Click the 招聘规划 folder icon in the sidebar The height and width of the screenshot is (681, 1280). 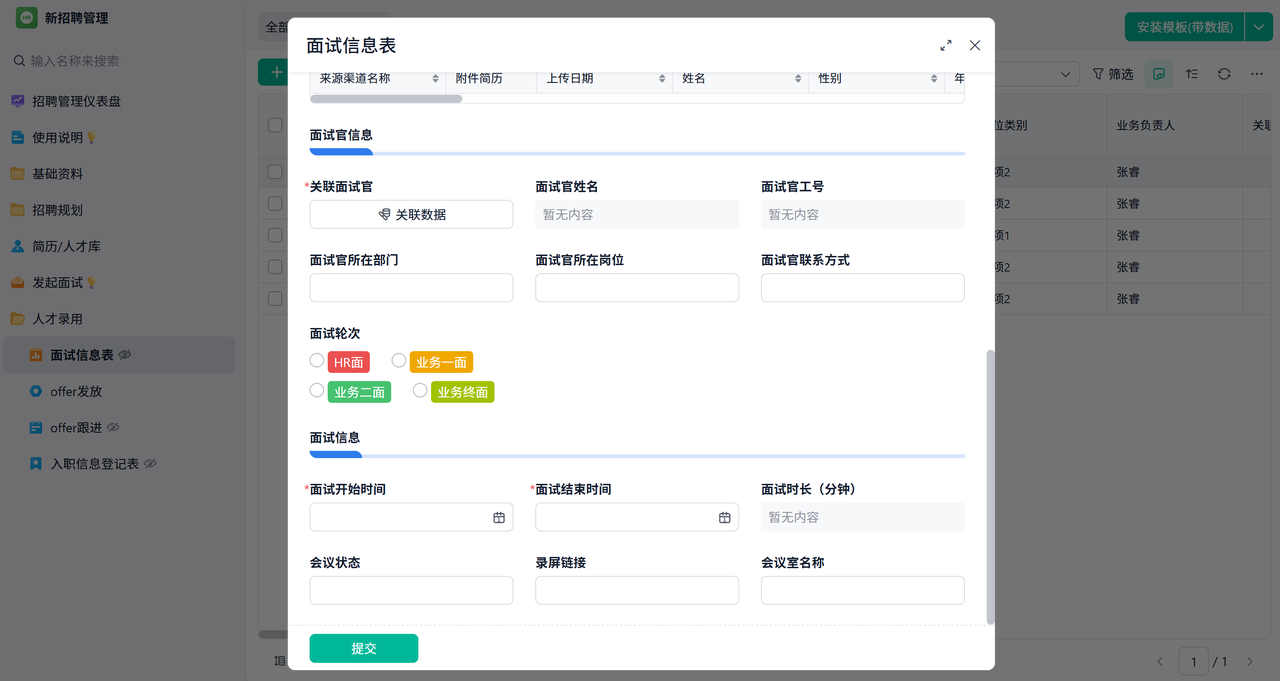tap(18, 210)
